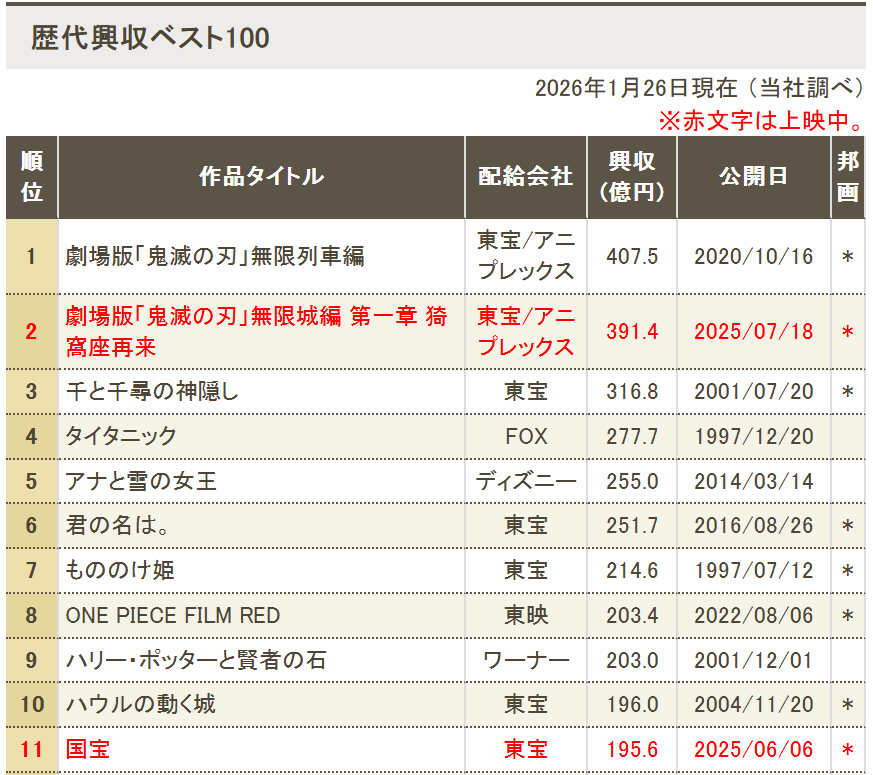
Task: Select title もののけ姫
Action: point(120,570)
